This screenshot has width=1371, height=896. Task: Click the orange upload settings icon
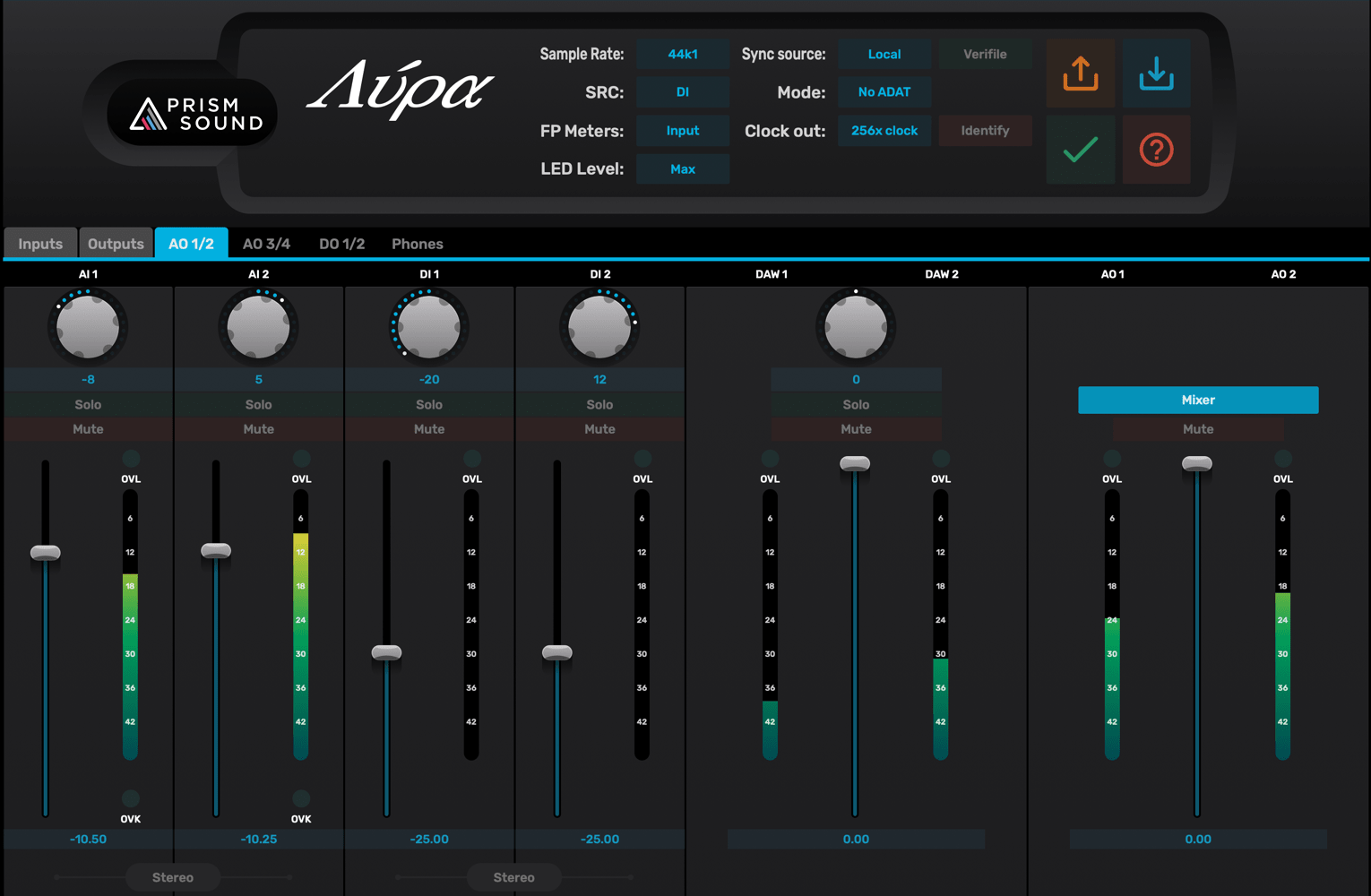[1081, 73]
